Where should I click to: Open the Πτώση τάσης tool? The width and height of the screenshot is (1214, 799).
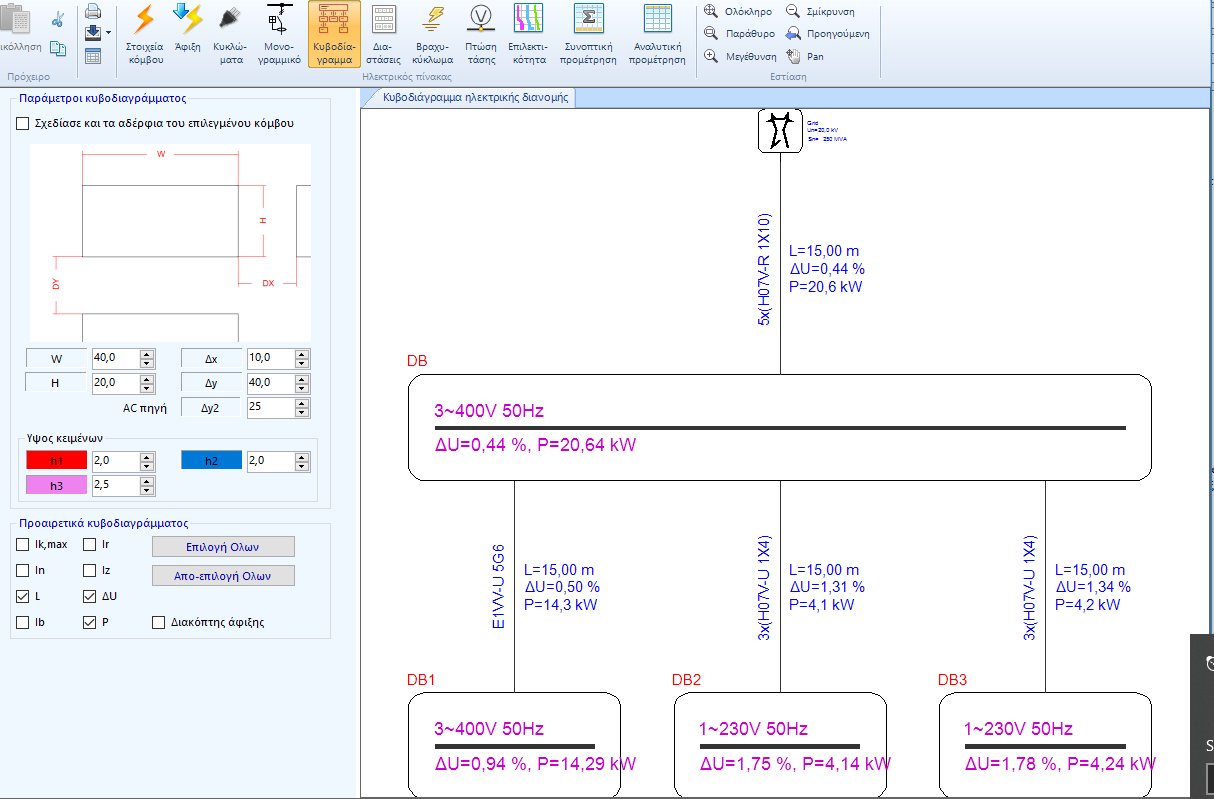pos(480,35)
